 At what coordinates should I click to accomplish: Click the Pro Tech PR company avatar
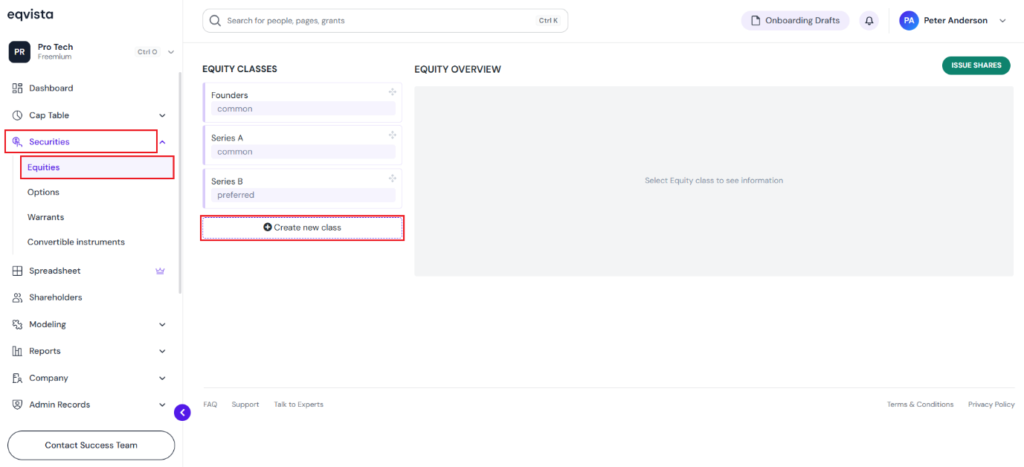coord(20,52)
